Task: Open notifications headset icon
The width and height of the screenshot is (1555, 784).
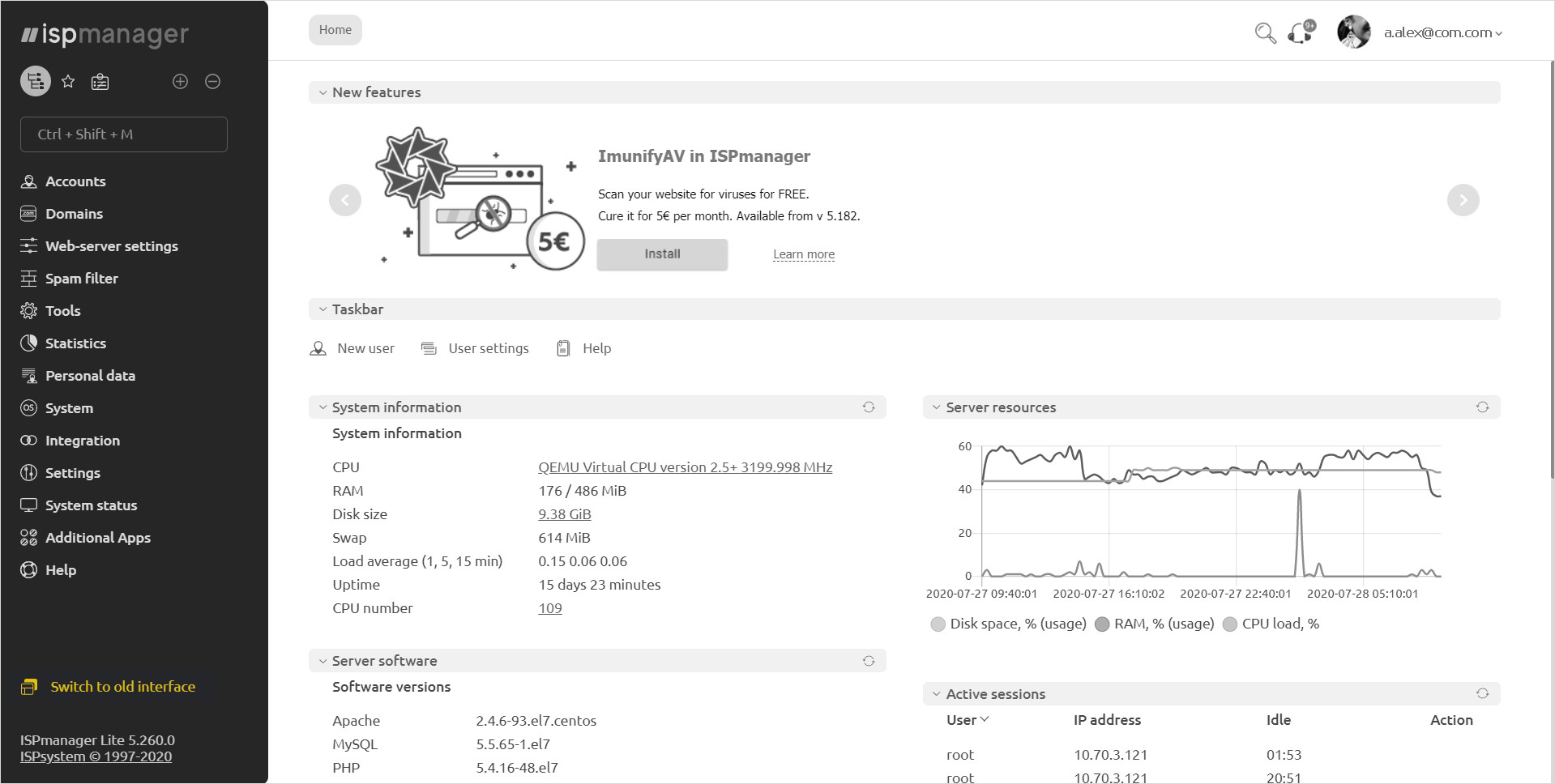Action: (1301, 33)
